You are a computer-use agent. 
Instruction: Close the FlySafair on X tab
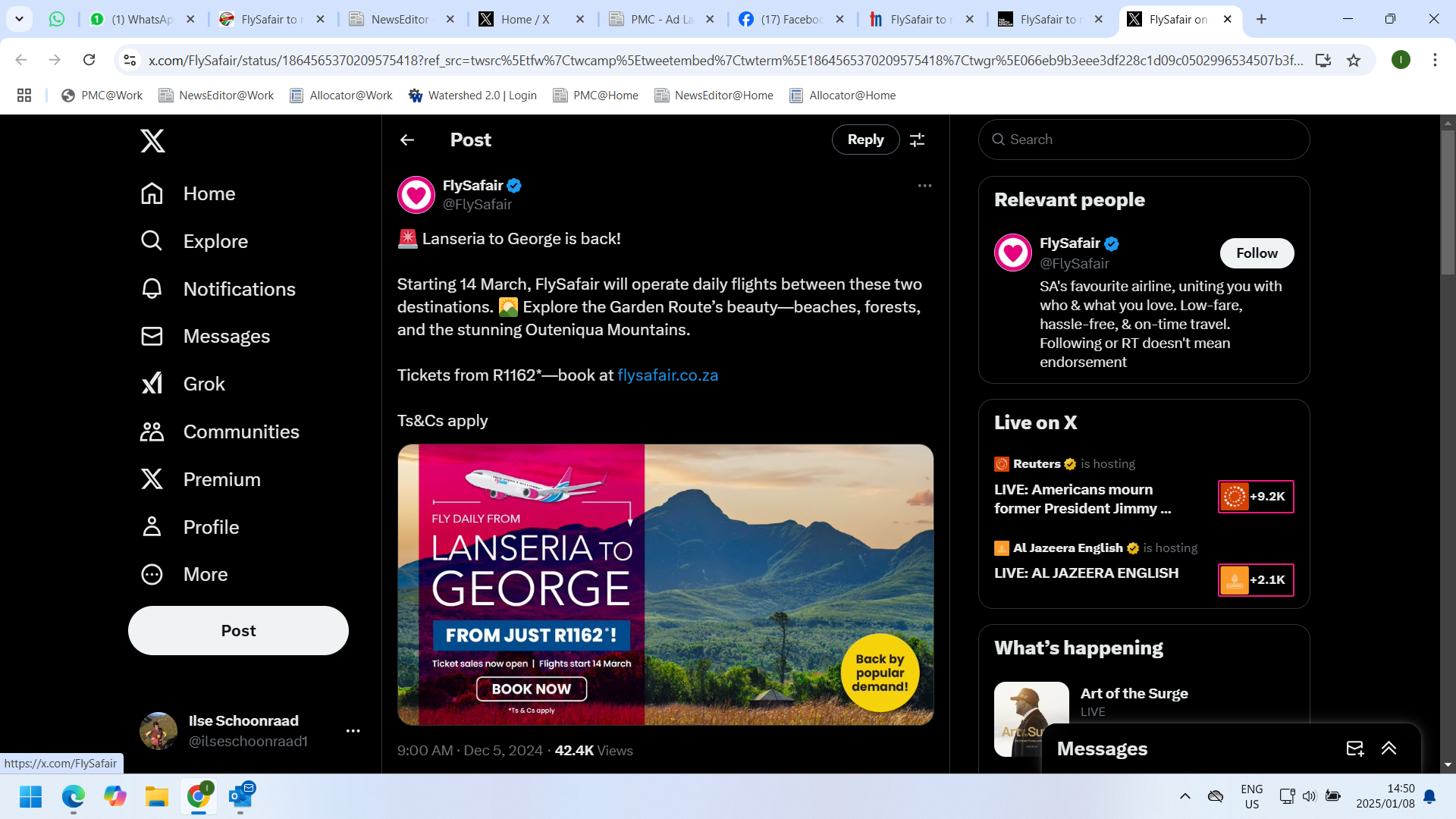point(1228,19)
